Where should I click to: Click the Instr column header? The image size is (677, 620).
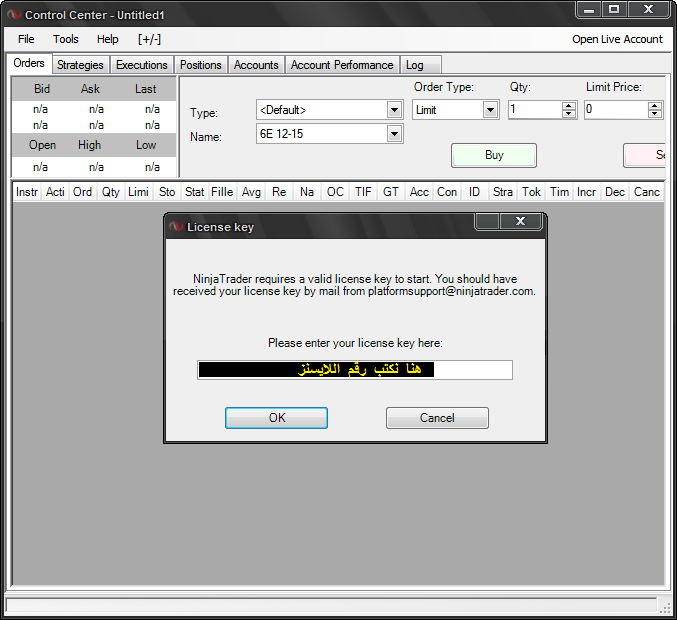pos(27,192)
